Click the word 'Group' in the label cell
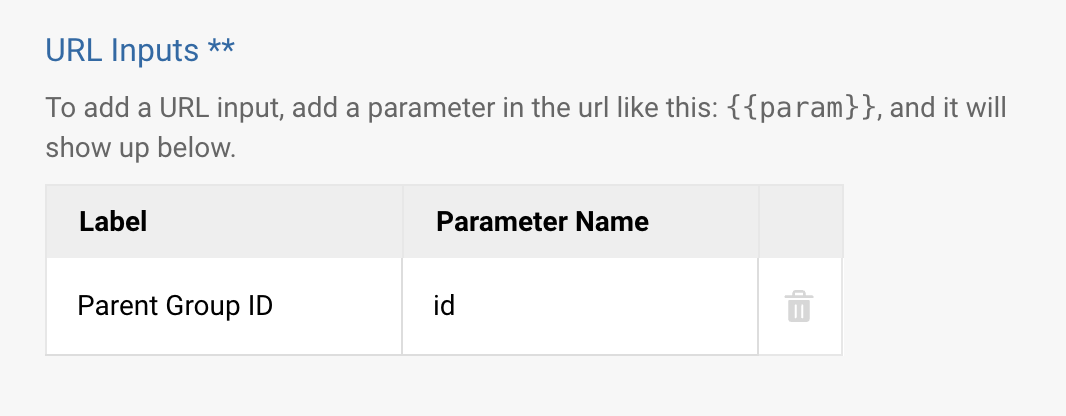 193,306
